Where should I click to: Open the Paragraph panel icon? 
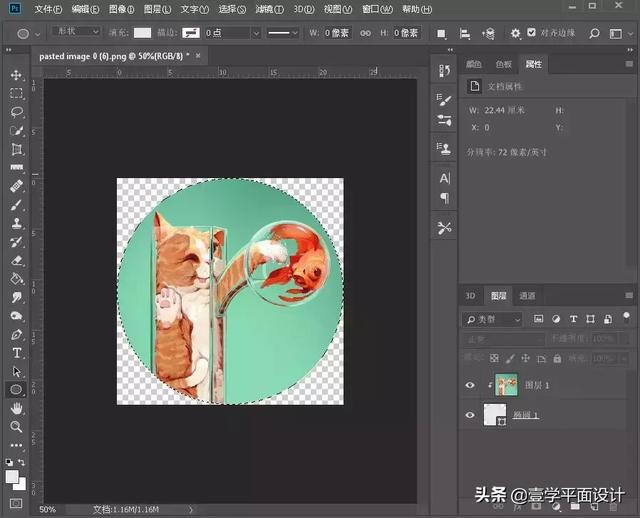pos(444,198)
